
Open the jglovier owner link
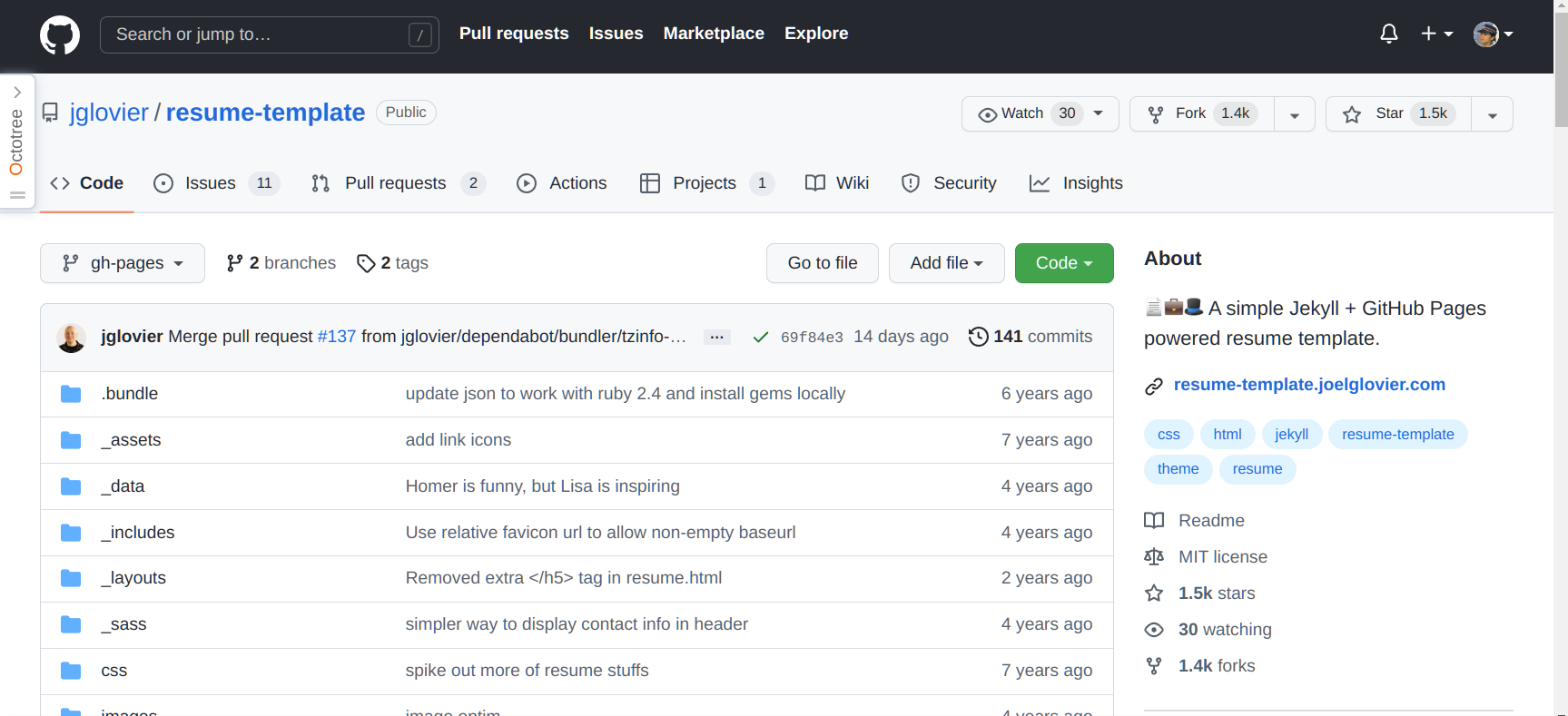point(109,113)
